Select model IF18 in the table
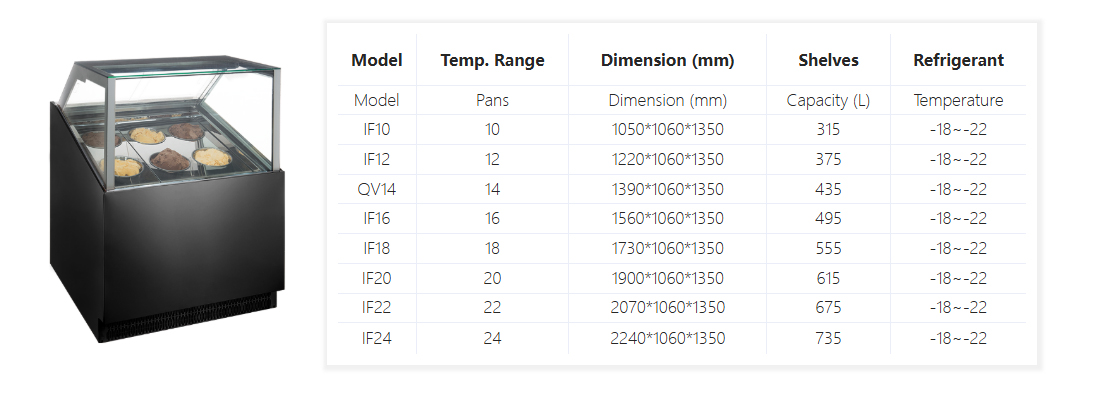Image resolution: width=1095 pixels, height=404 pixels. tap(377, 248)
